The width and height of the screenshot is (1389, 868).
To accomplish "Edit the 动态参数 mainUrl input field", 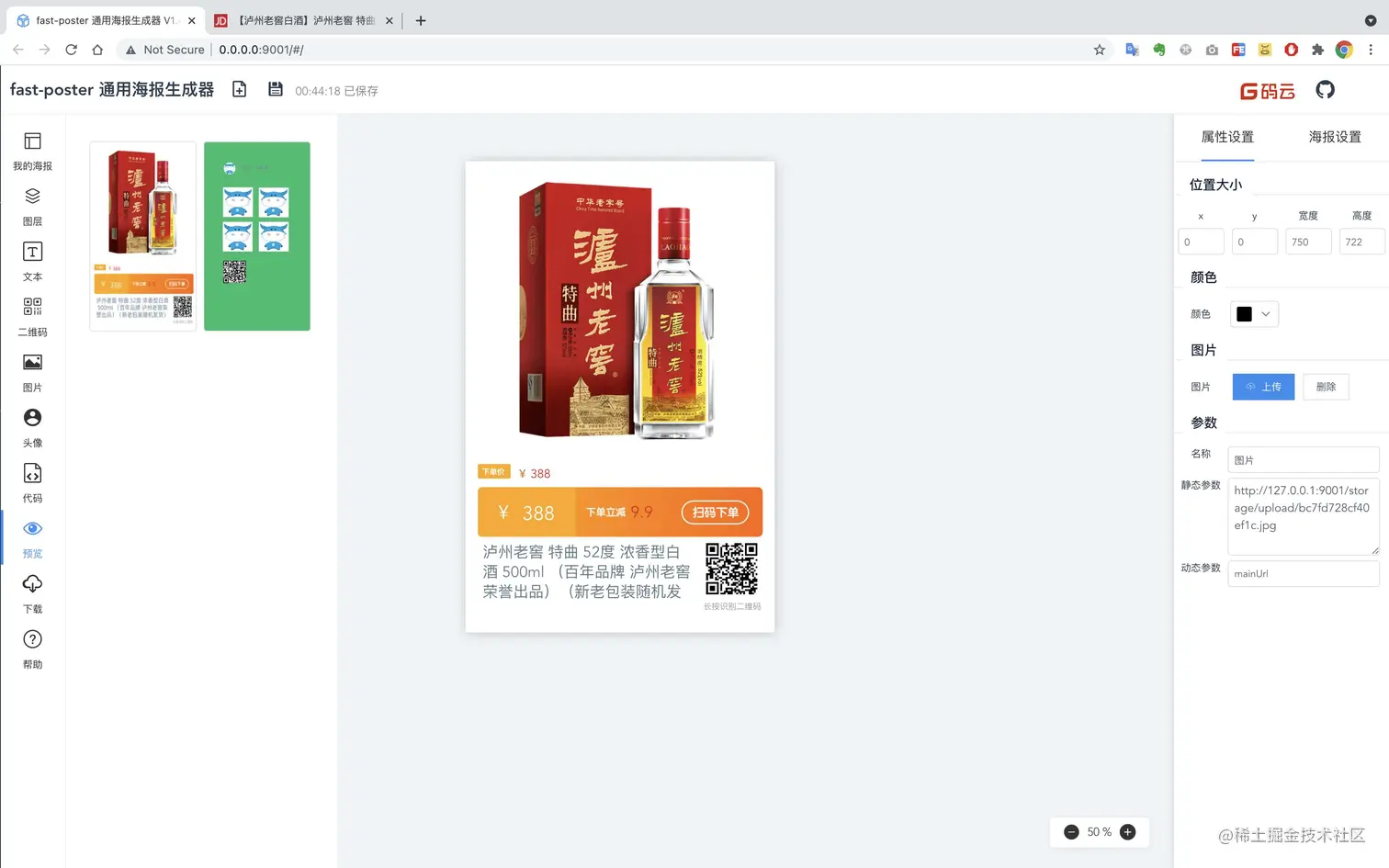I will coord(1303,573).
